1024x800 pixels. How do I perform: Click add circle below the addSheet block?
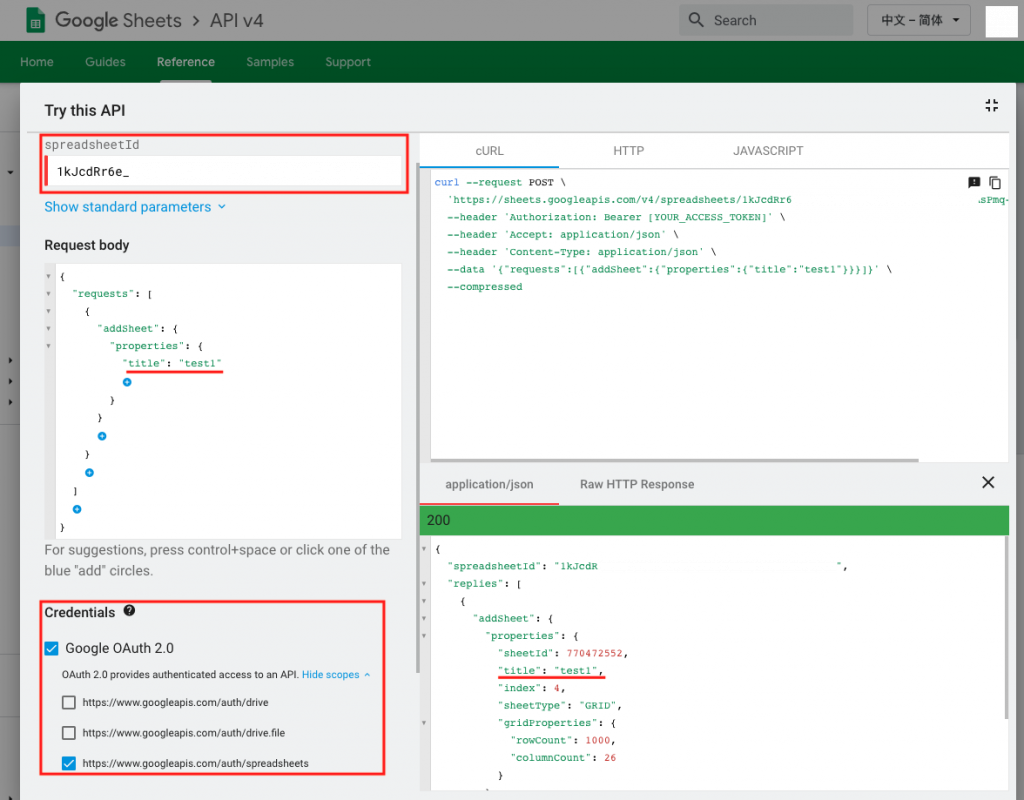89,473
